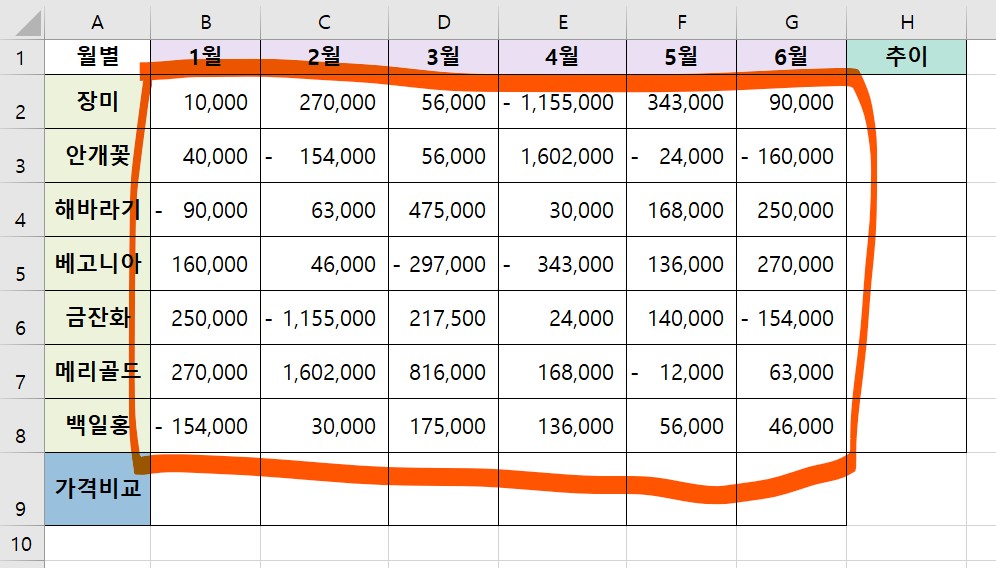Click the 10,000 cell for 장미
Image resolution: width=996 pixels, height=568 pixels.
206,102
